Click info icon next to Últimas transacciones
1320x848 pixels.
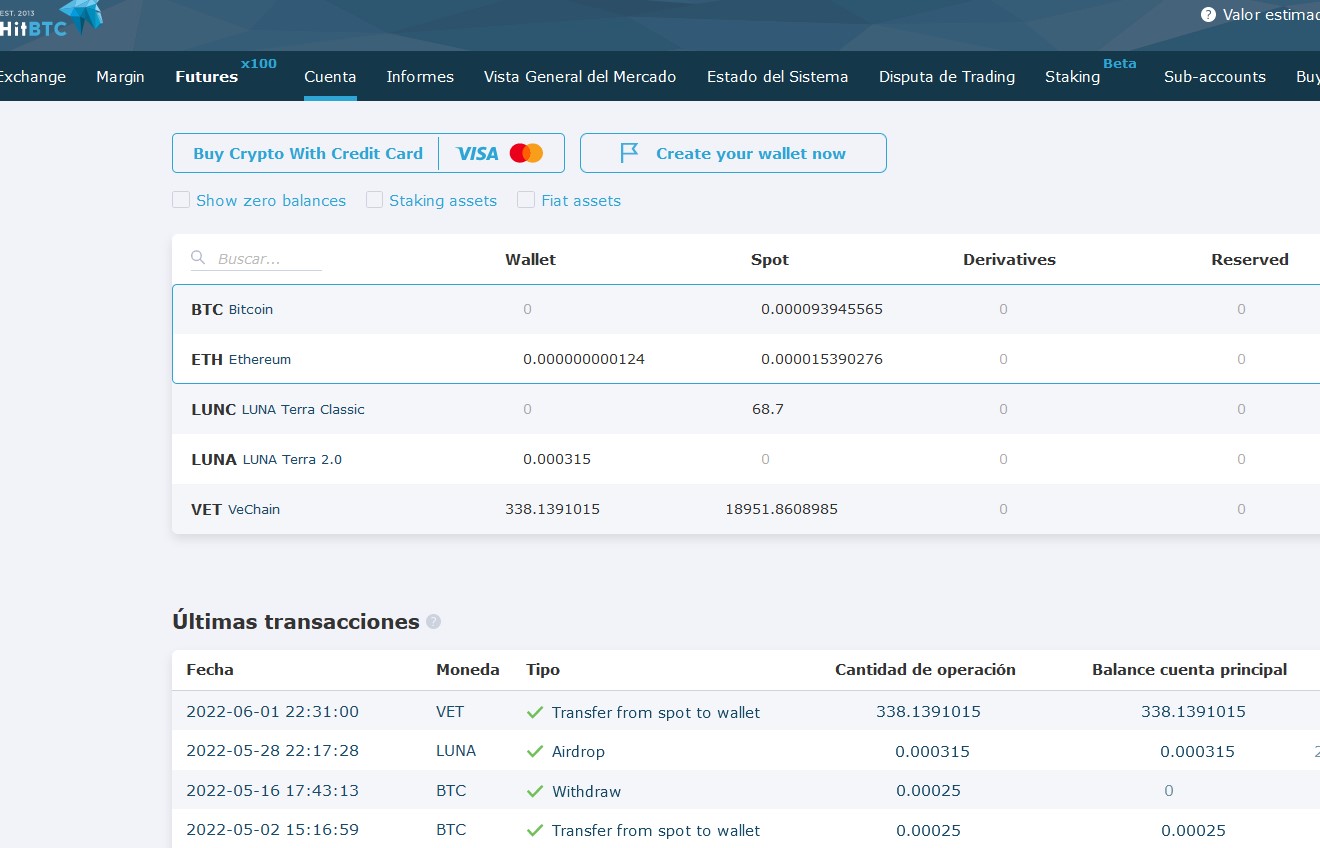pos(433,621)
